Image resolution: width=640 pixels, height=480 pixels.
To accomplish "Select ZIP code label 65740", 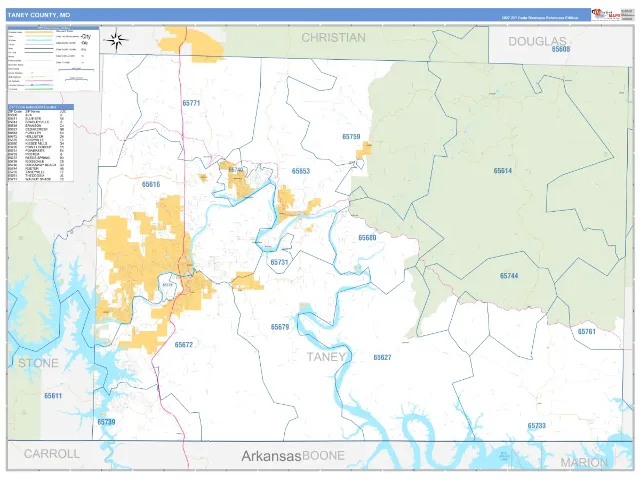I will 236,170.
